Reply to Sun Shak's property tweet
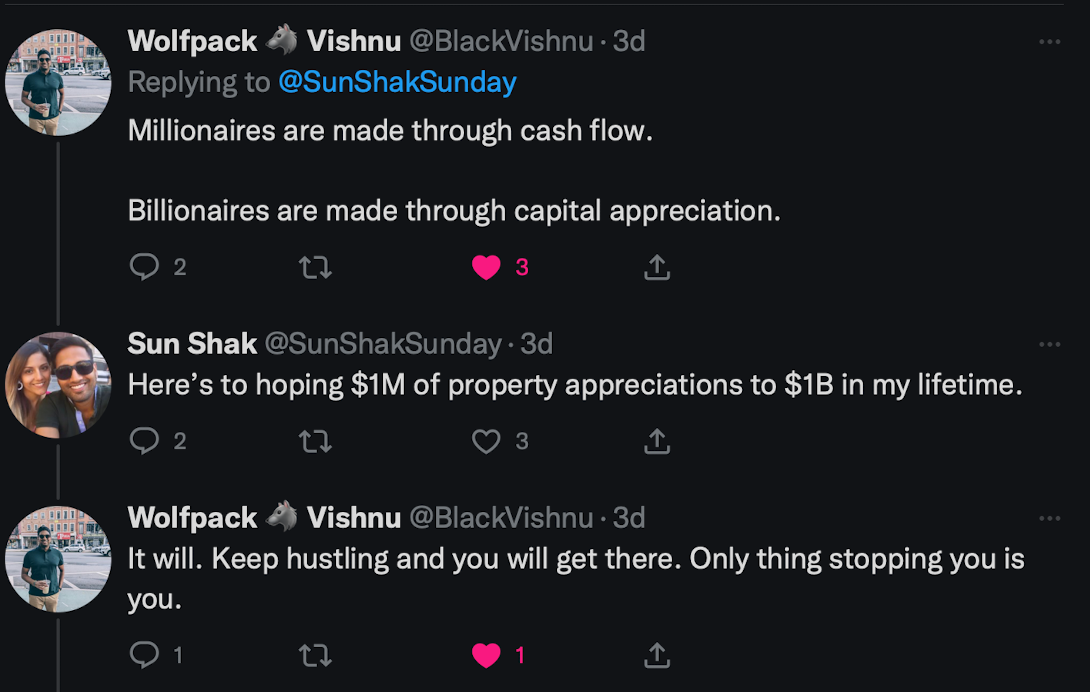1090x692 pixels. (145, 440)
